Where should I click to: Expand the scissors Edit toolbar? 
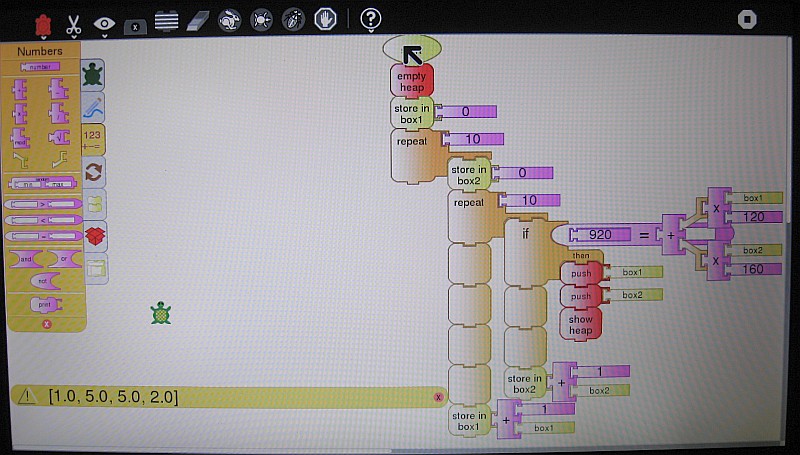tap(74, 20)
